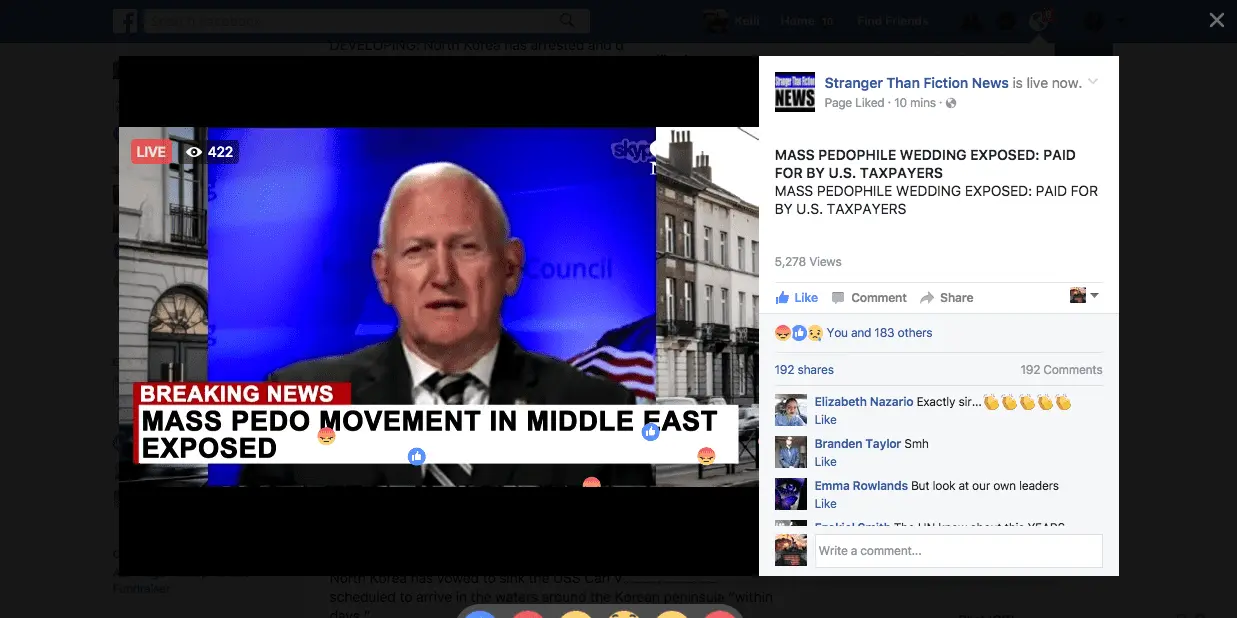Open Stranger Than Fiction News page avatar

795,92
